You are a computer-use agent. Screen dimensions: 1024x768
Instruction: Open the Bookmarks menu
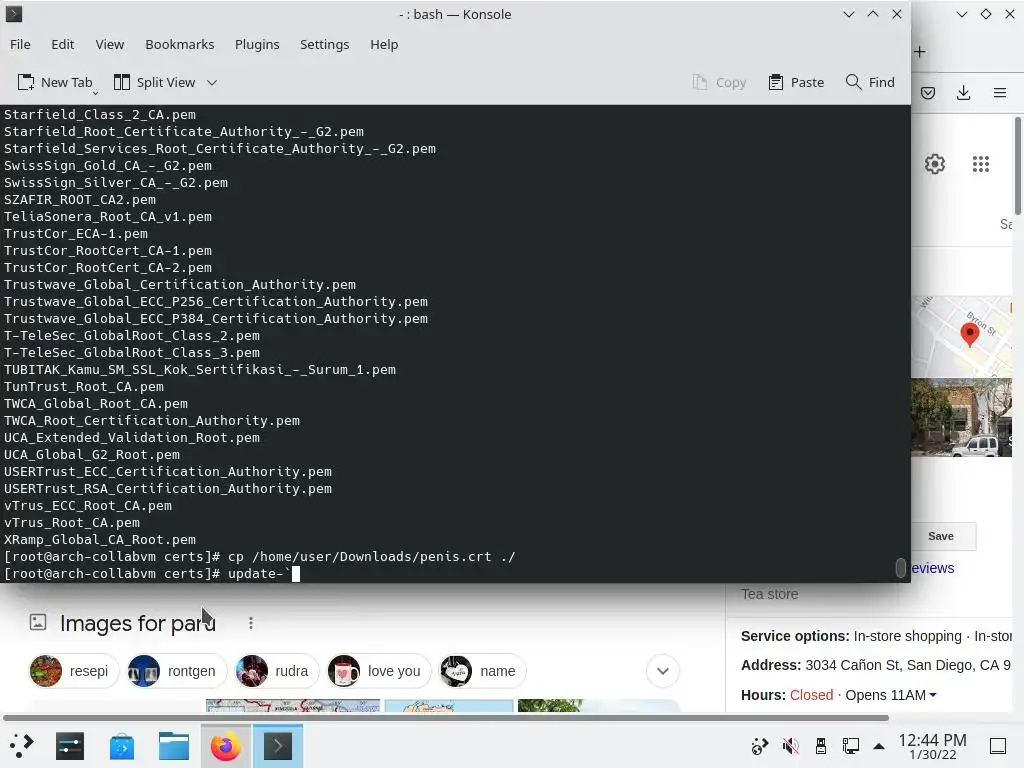pos(180,44)
